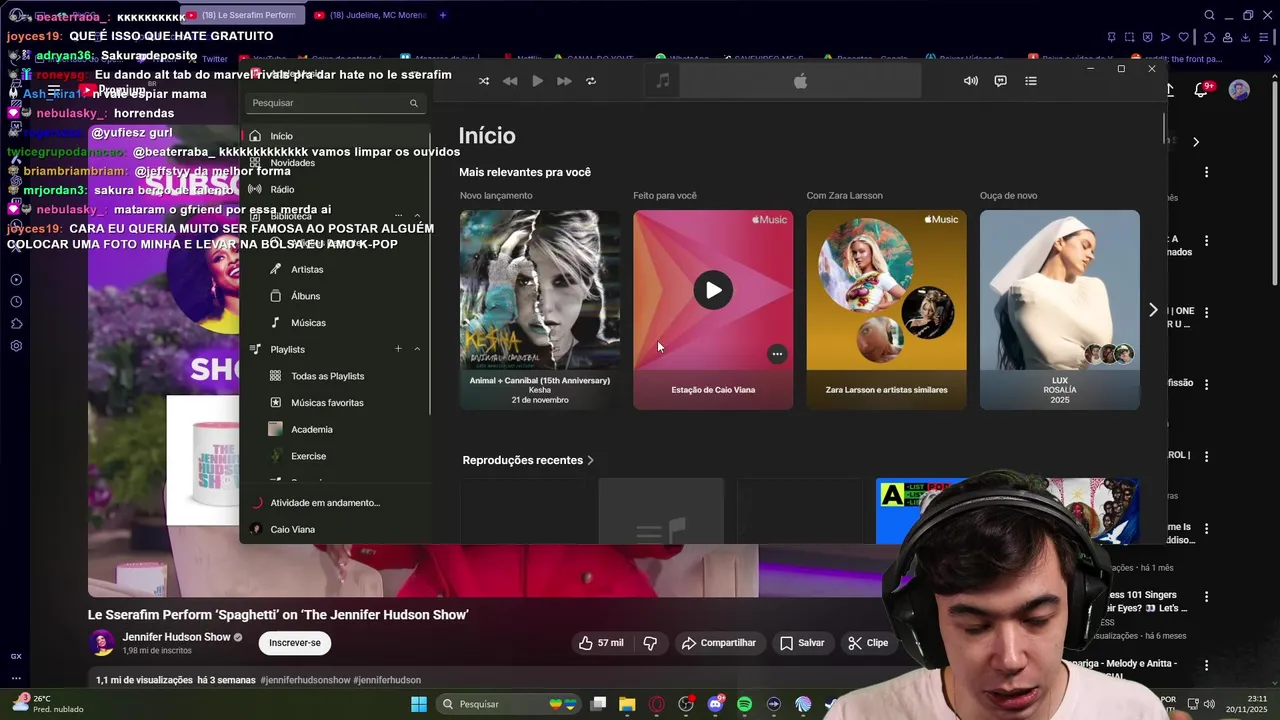Open File Explorer from taskbar
1280x720 pixels.
(x=627, y=704)
